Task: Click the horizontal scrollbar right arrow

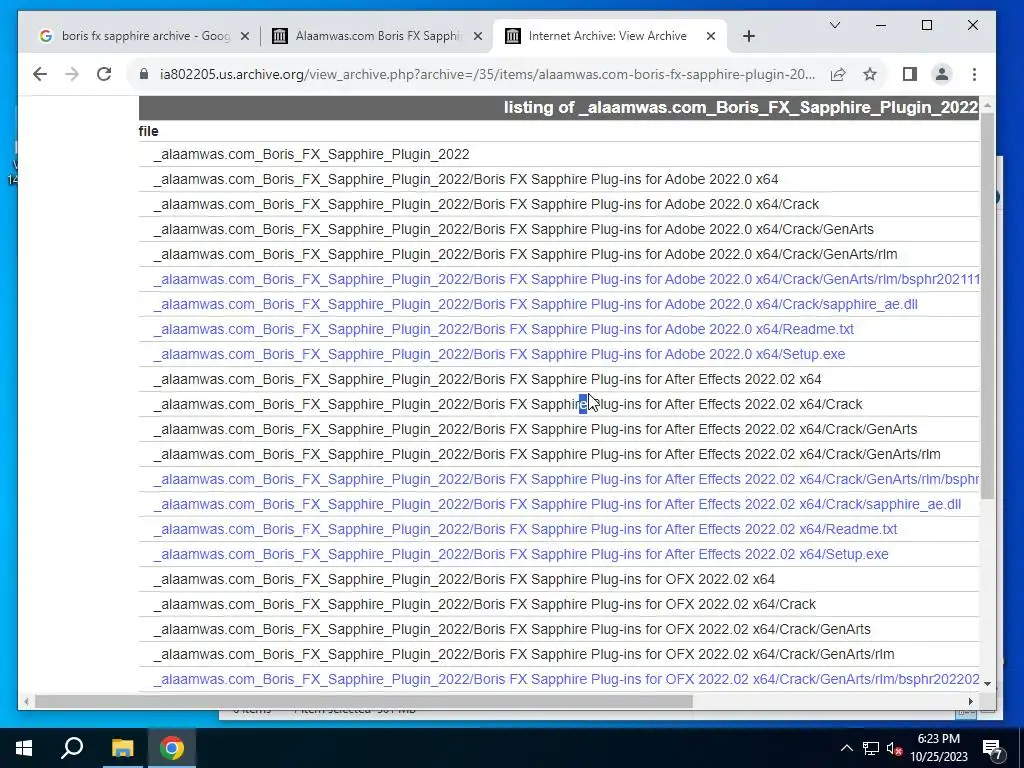Action: click(970, 701)
